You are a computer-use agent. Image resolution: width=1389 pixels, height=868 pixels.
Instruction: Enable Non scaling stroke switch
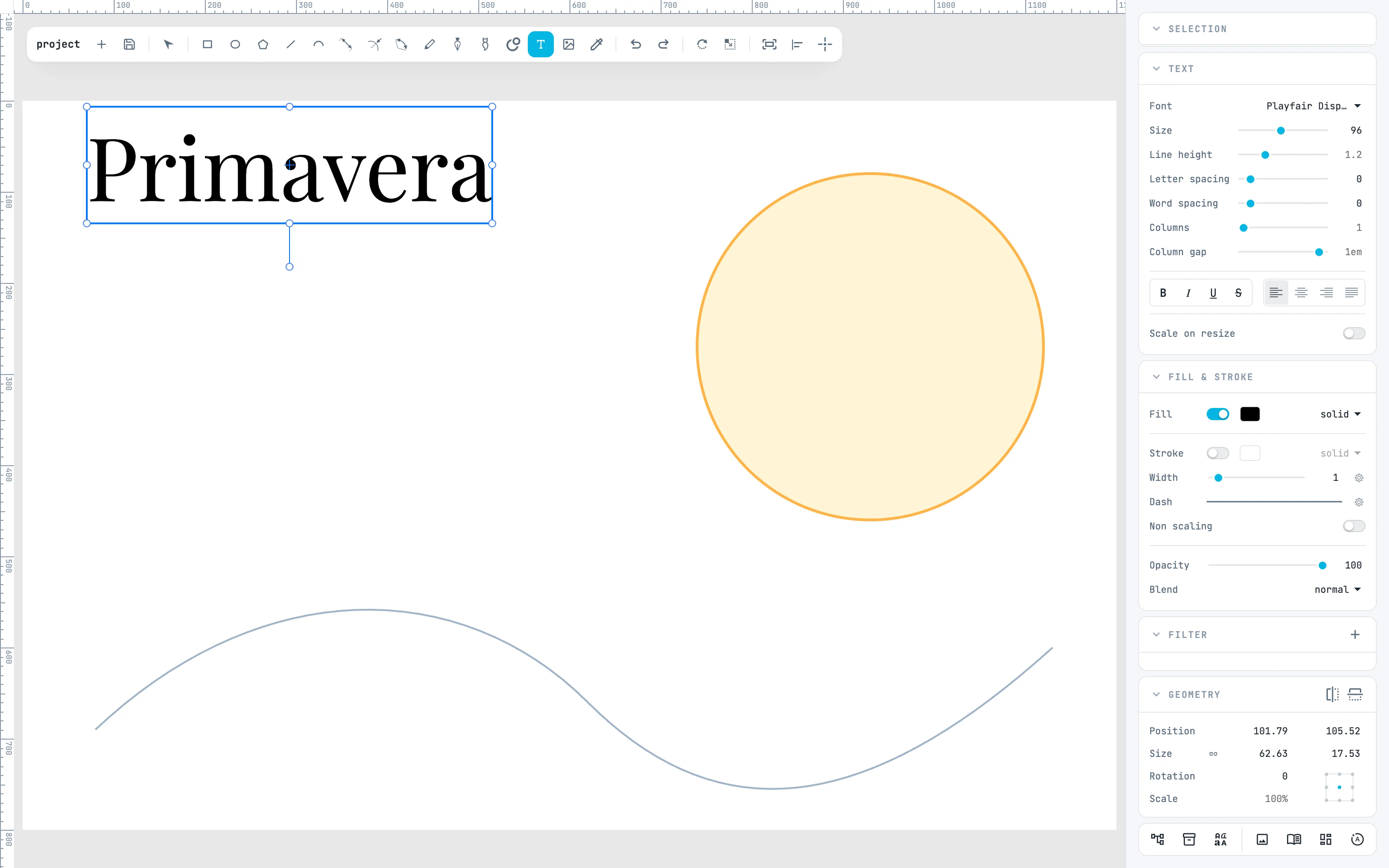[x=1354, y=526]
